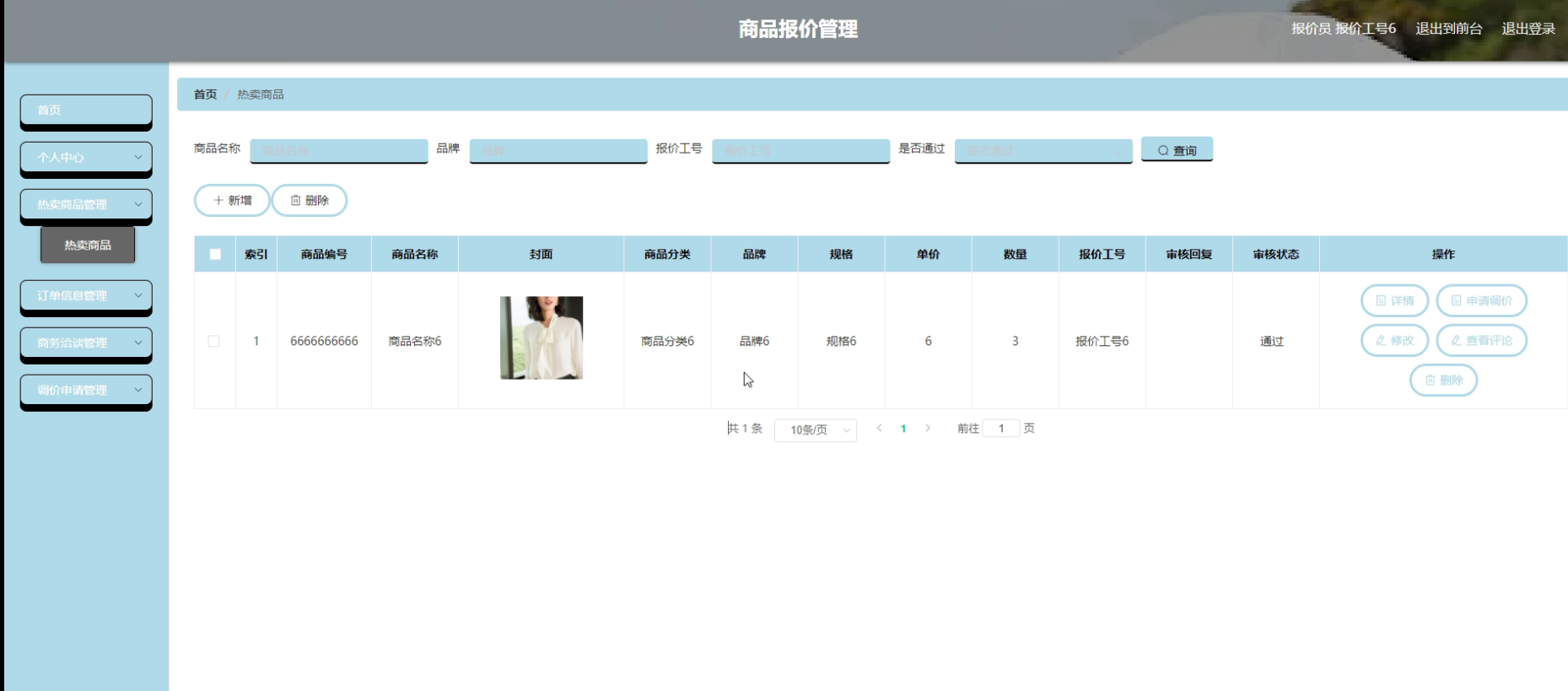The image size is (1568, 691).
Task: Open the product cover image thumbnail
Action: click(x=542, y=337)
